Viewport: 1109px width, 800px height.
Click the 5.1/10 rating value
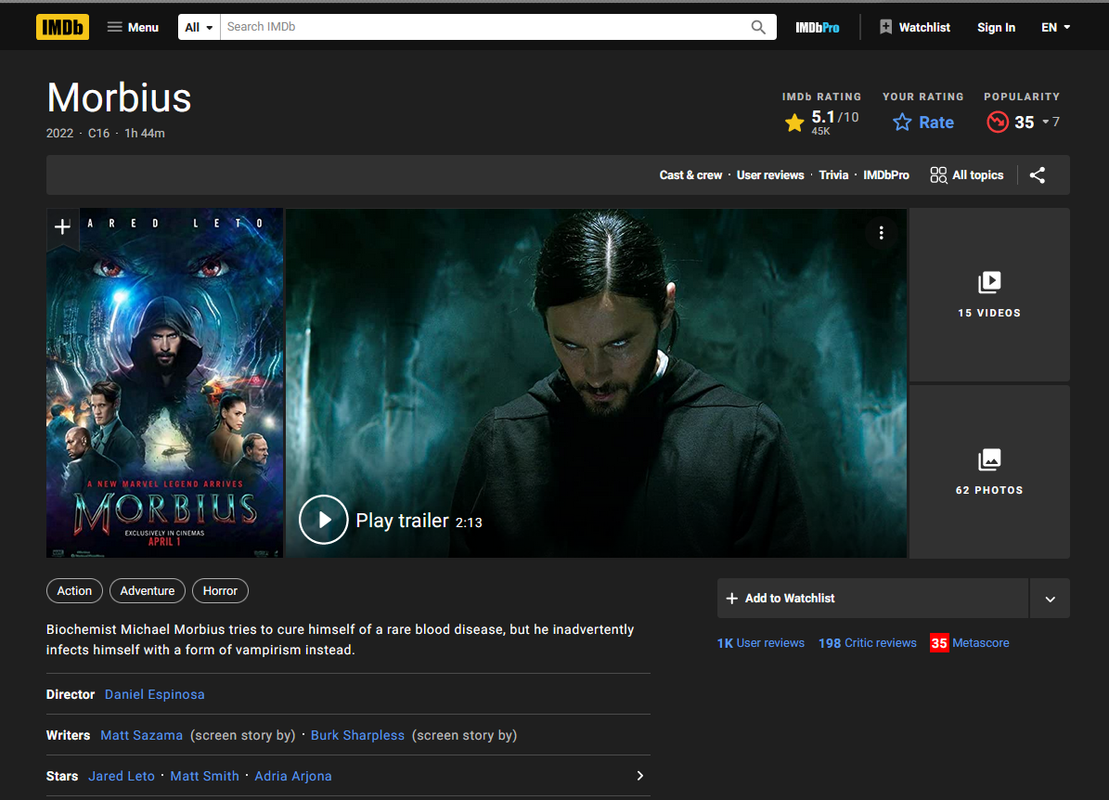pos(835,117)
